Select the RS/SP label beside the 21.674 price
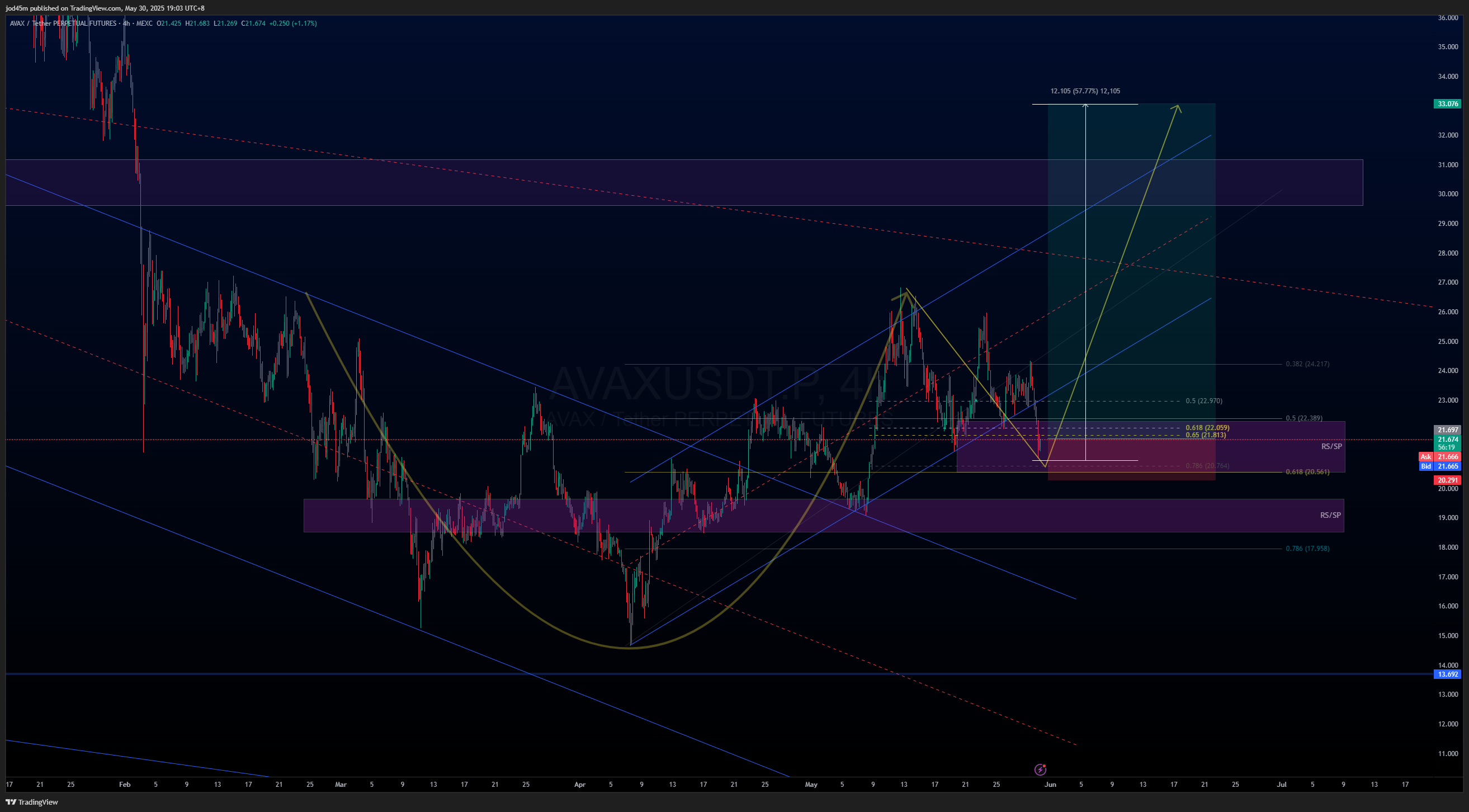 click(x=1331, y=446)
